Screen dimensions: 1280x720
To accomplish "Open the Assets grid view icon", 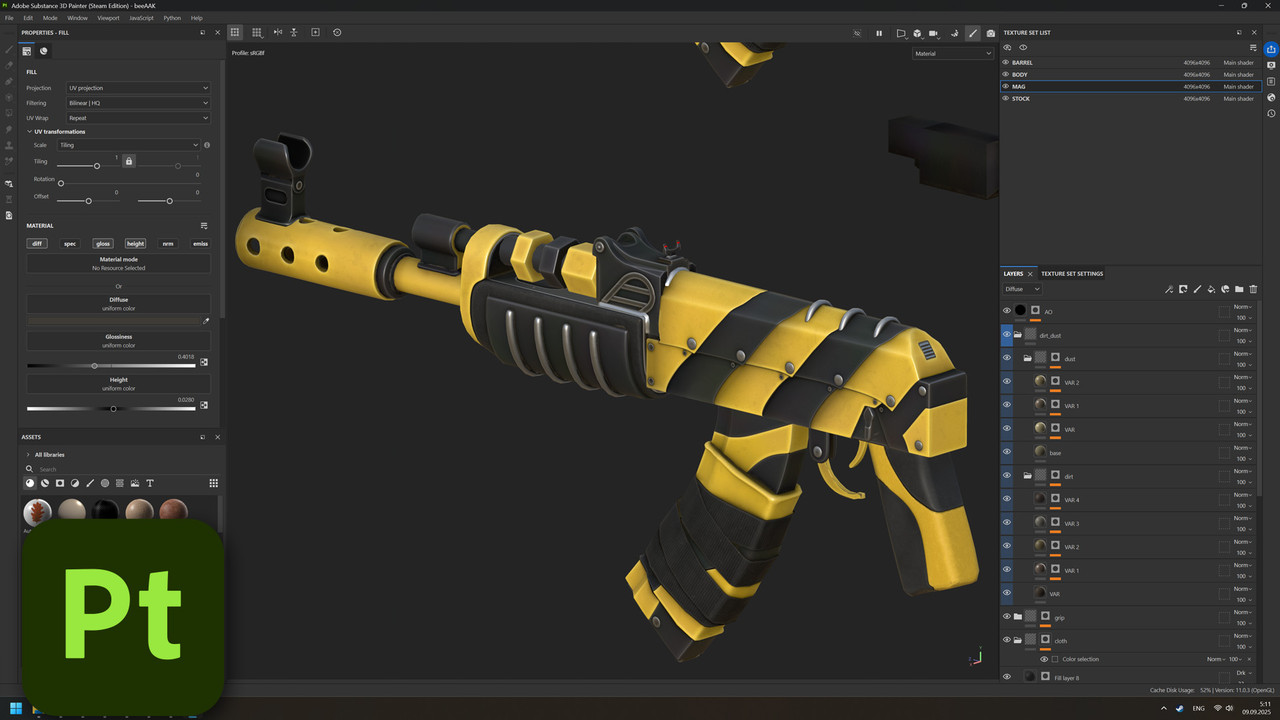I will (213, 483).
